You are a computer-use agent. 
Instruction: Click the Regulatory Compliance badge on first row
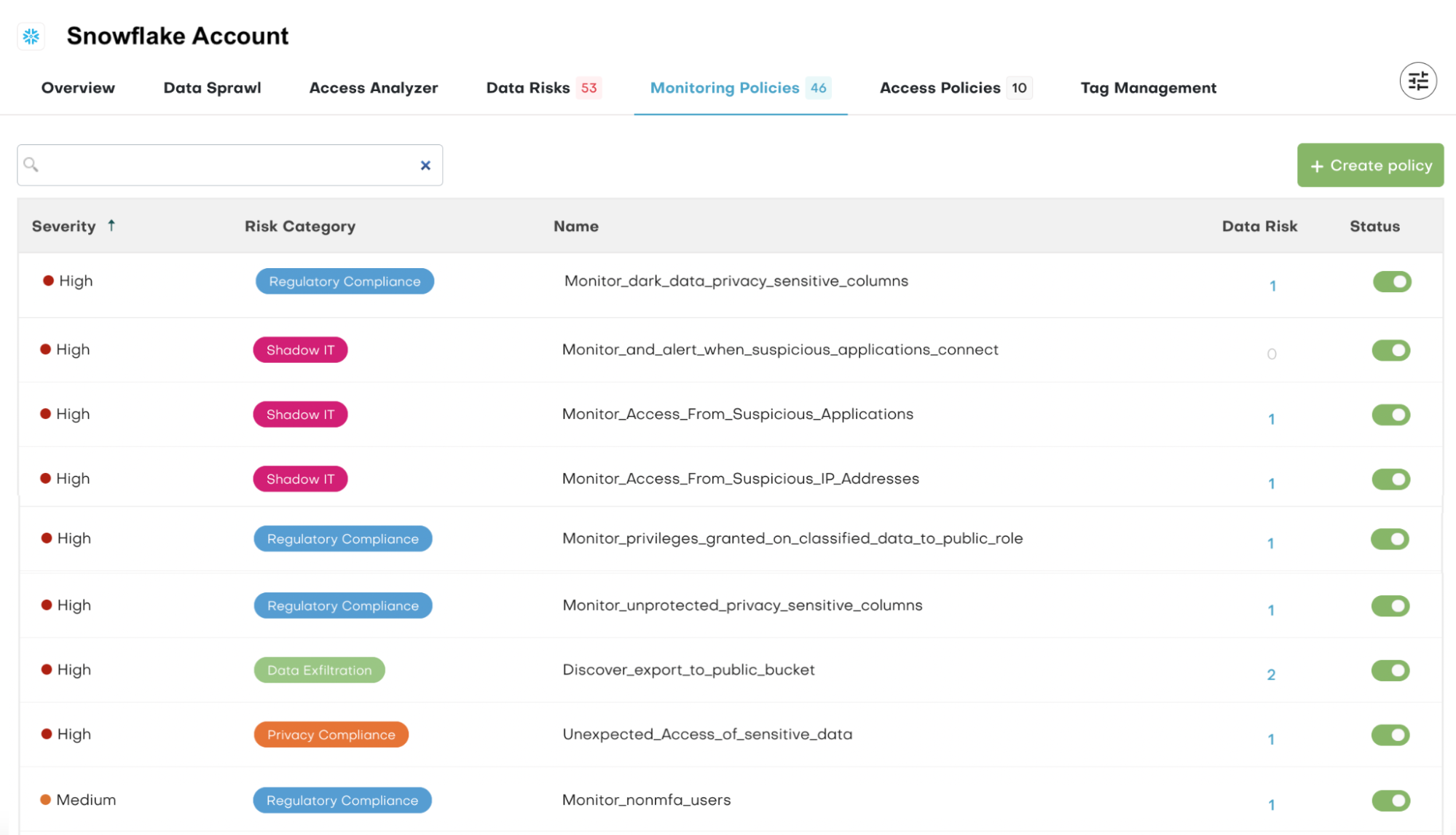(x=343, y=281)
